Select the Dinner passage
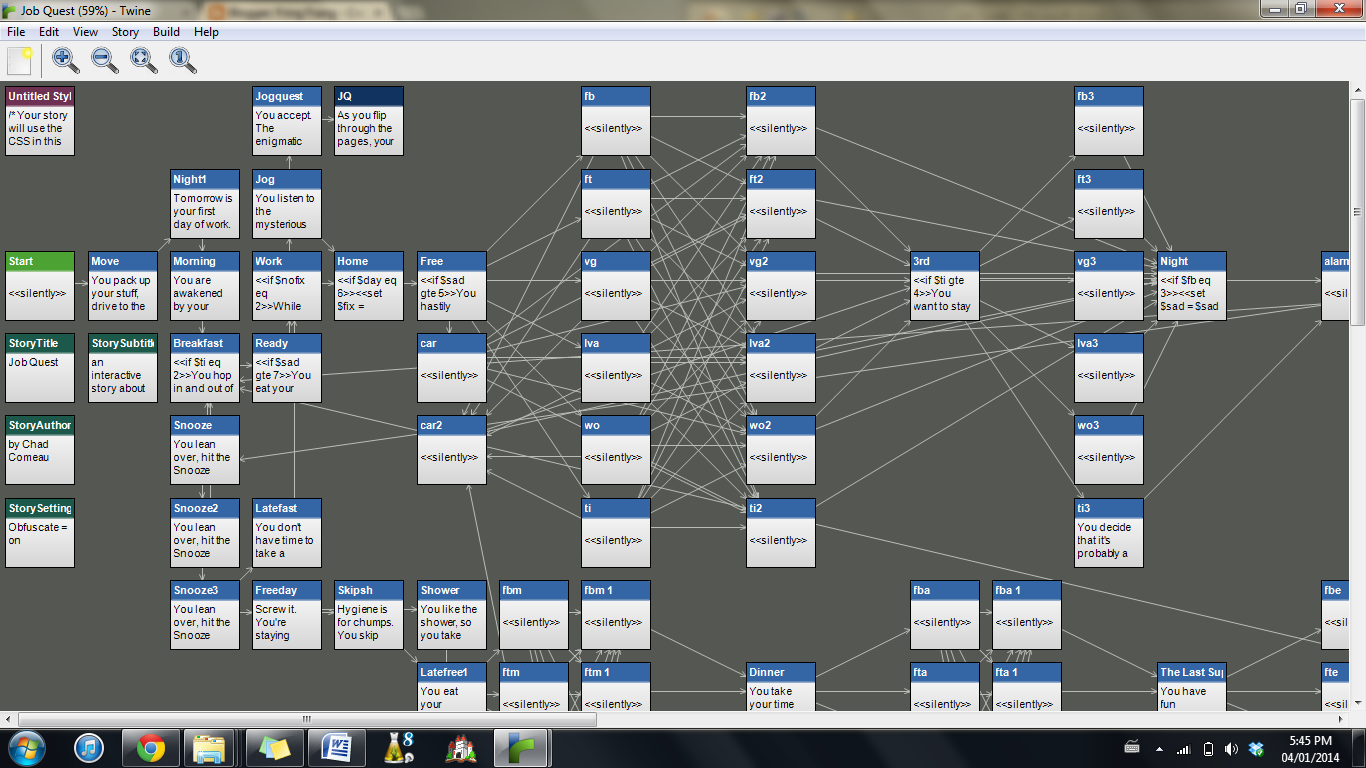1366x768 pixels. (781, 687)
